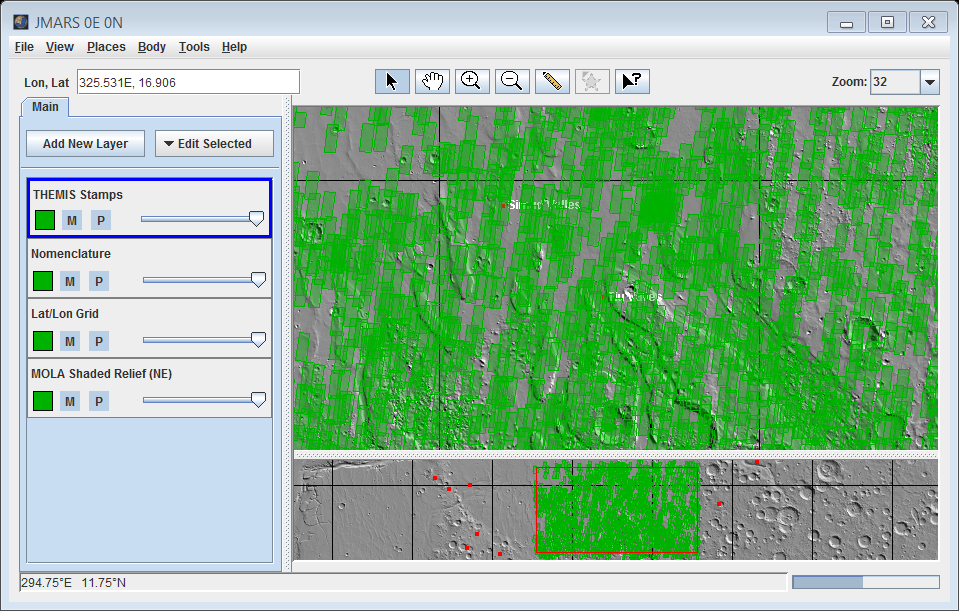
Task: Toggle P button for MOLA Shaded Relief
Action: (x=99, y=401)
